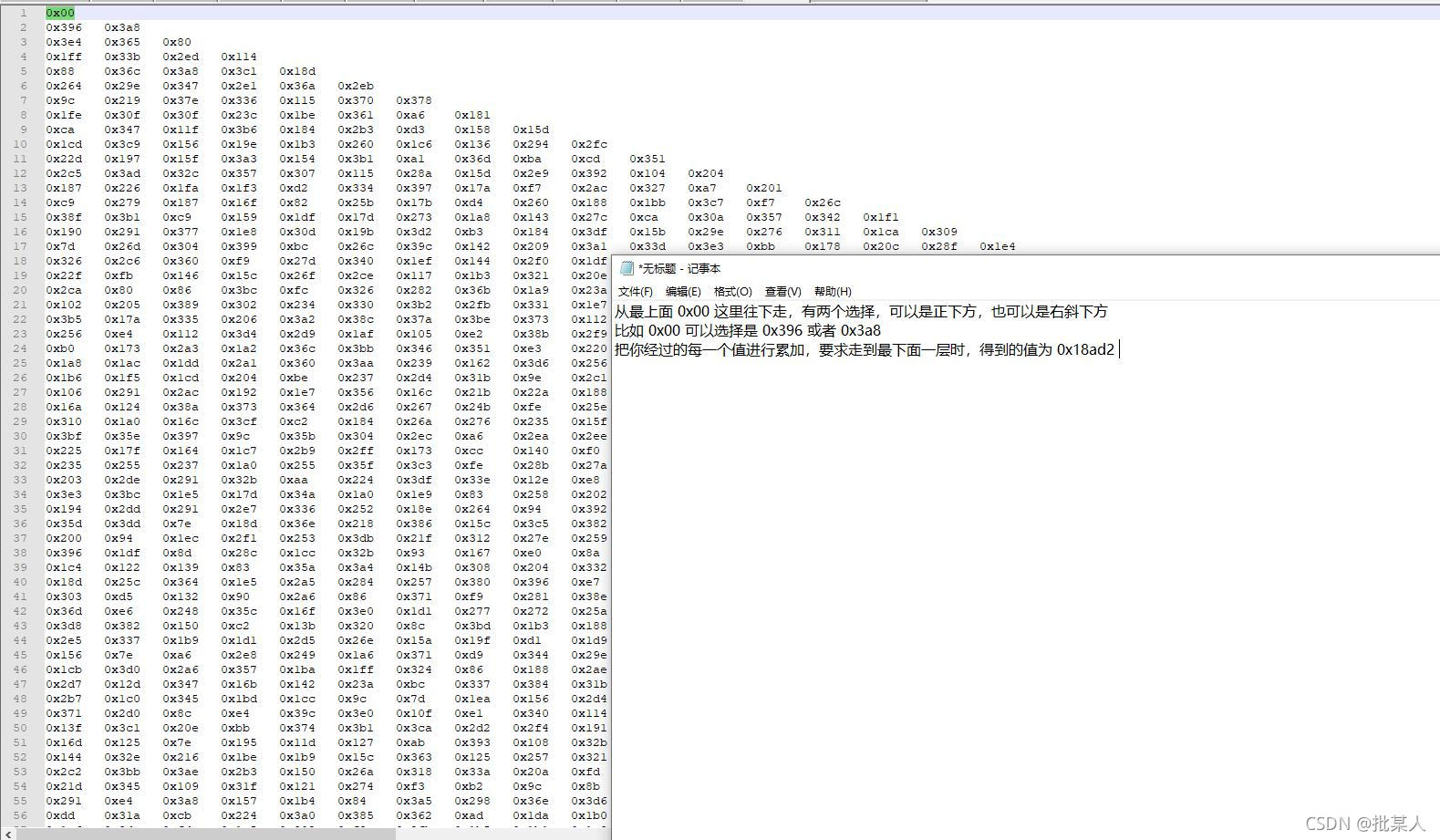Click value 0x1ff on line 4

tap(64, 57)
